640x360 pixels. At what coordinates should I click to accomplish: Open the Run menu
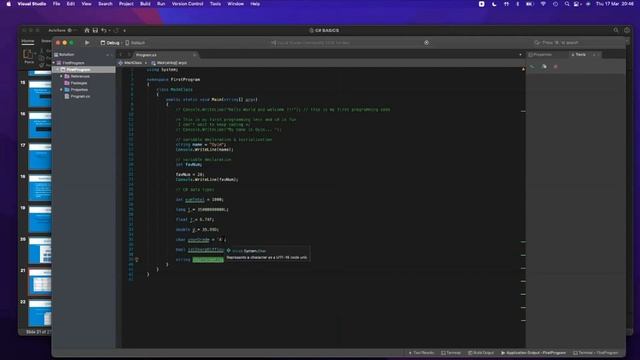(161, 4)
